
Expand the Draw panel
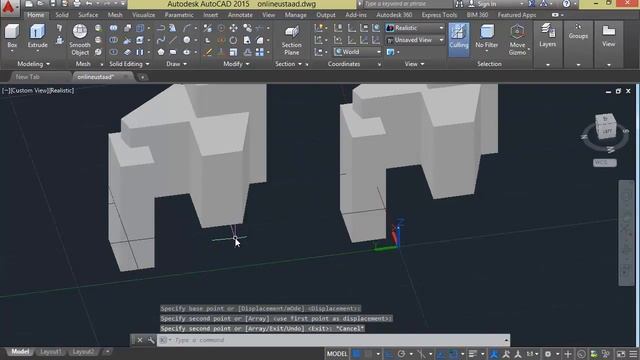coord(176,64)
